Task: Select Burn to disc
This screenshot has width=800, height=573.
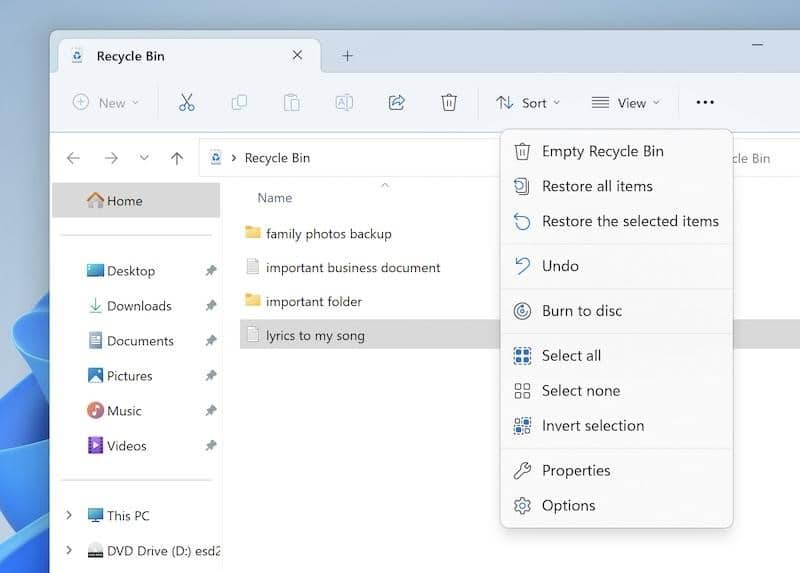Action: point(617,311)
